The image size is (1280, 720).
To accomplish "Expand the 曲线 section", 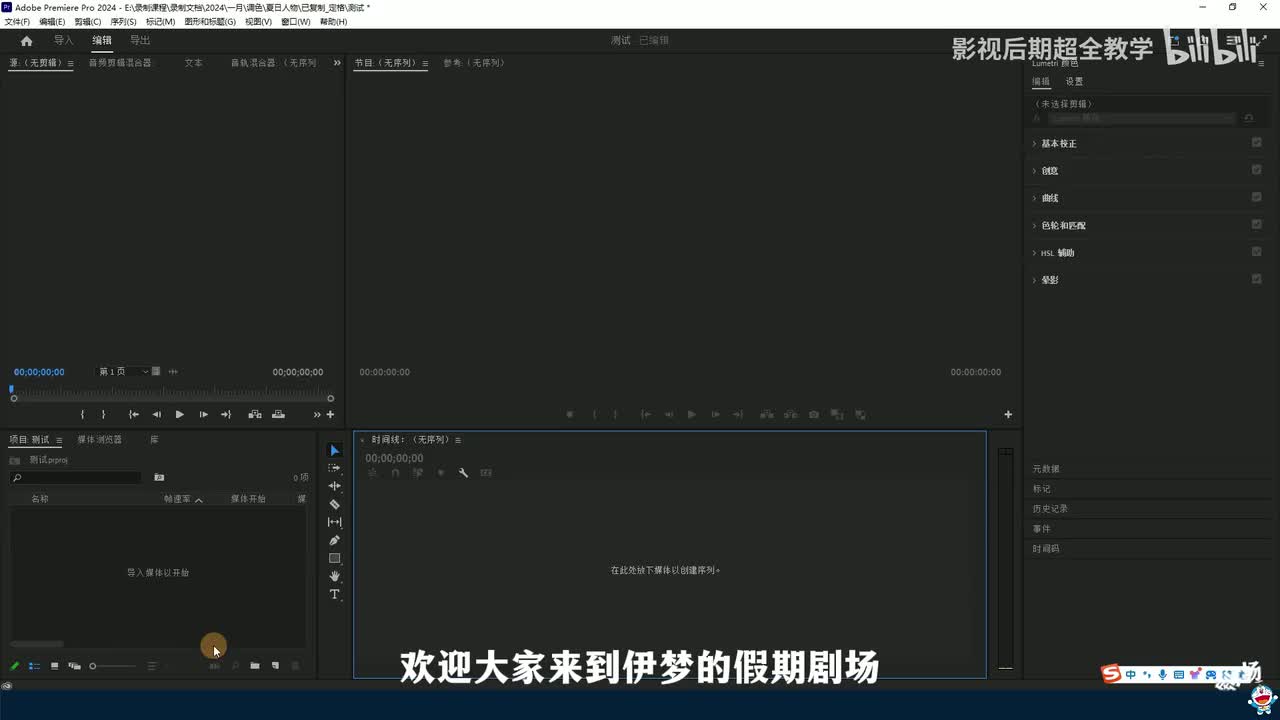I will (x=1034, y=198).
